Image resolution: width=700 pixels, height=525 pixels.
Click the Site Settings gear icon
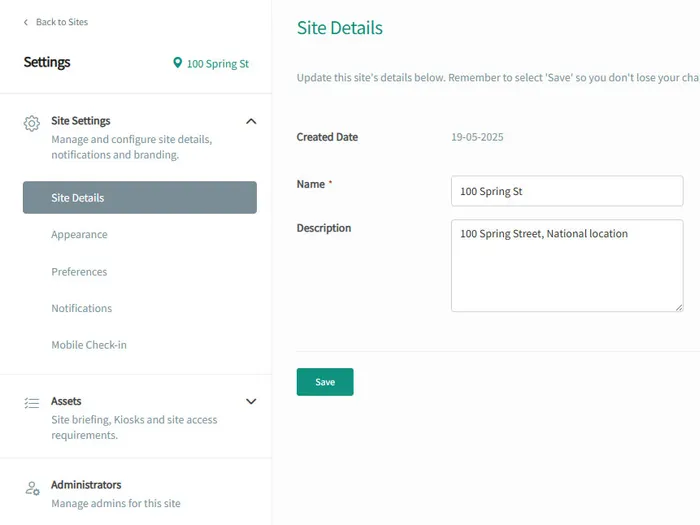32,123
